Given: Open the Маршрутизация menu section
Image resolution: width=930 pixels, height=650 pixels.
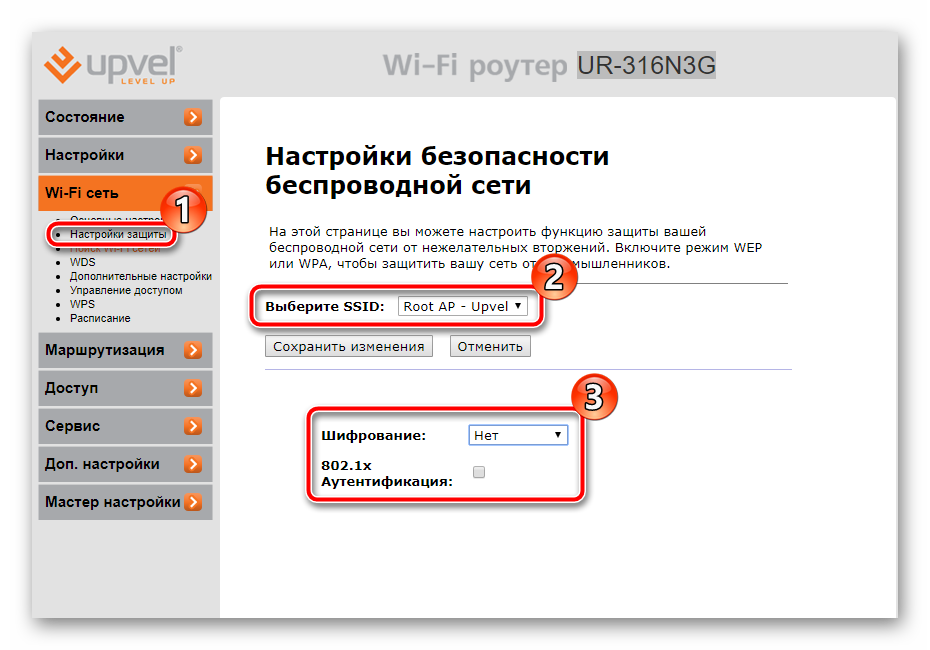Looking at the screenshot, I should click(x=125, y=351).
